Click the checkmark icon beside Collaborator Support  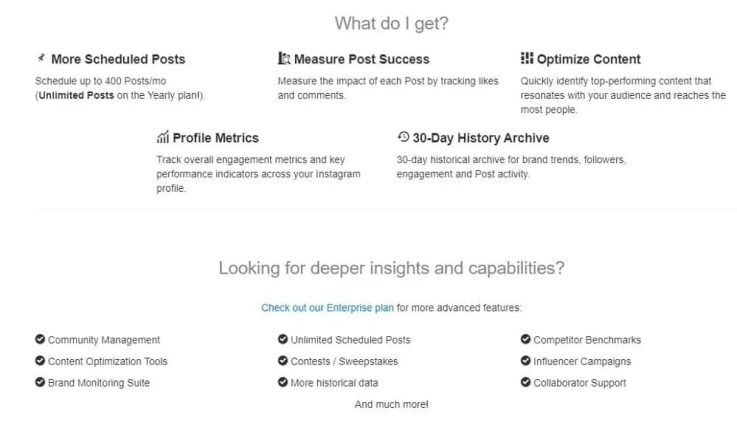pos(525,382)
